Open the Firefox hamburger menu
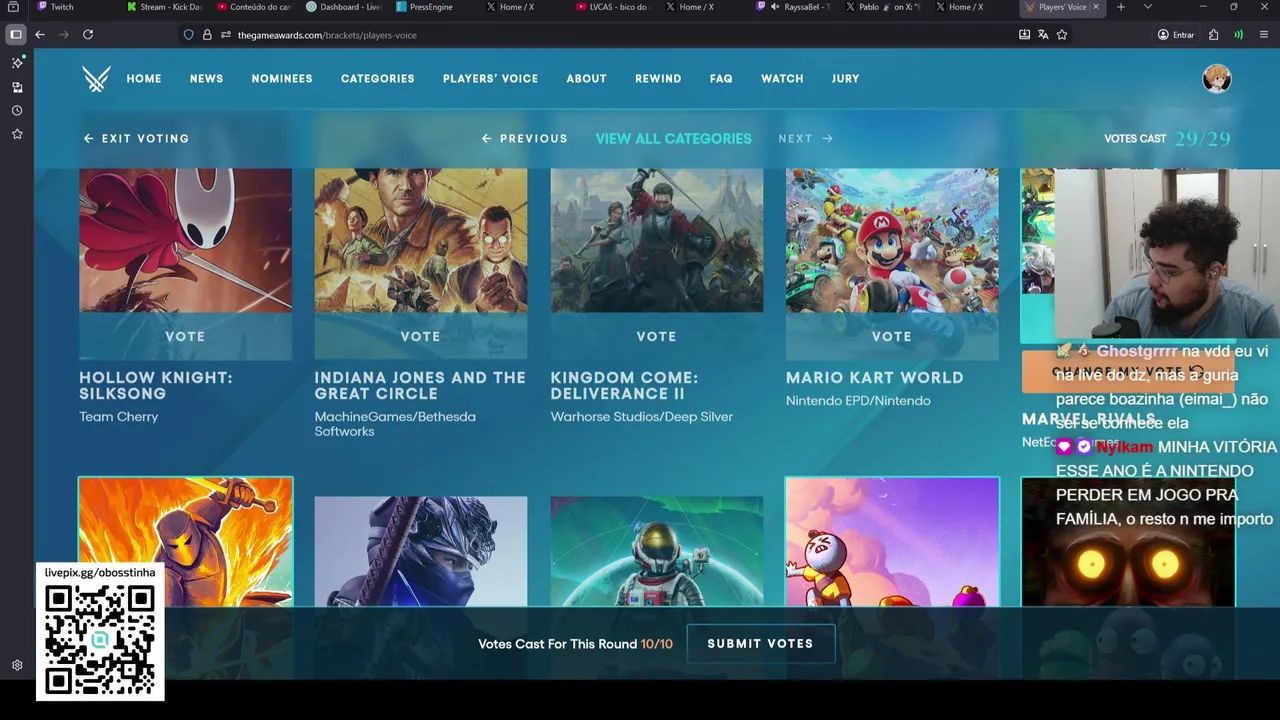 (1264, 35)
